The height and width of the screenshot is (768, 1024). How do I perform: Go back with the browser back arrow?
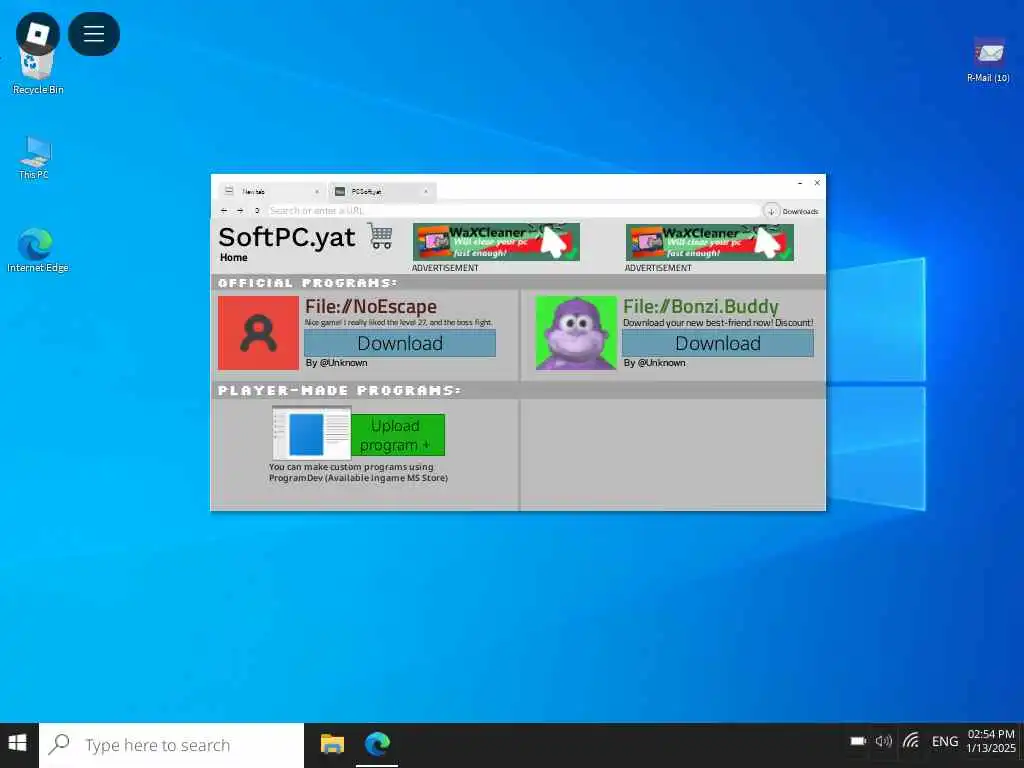click(x=224, y=210)
